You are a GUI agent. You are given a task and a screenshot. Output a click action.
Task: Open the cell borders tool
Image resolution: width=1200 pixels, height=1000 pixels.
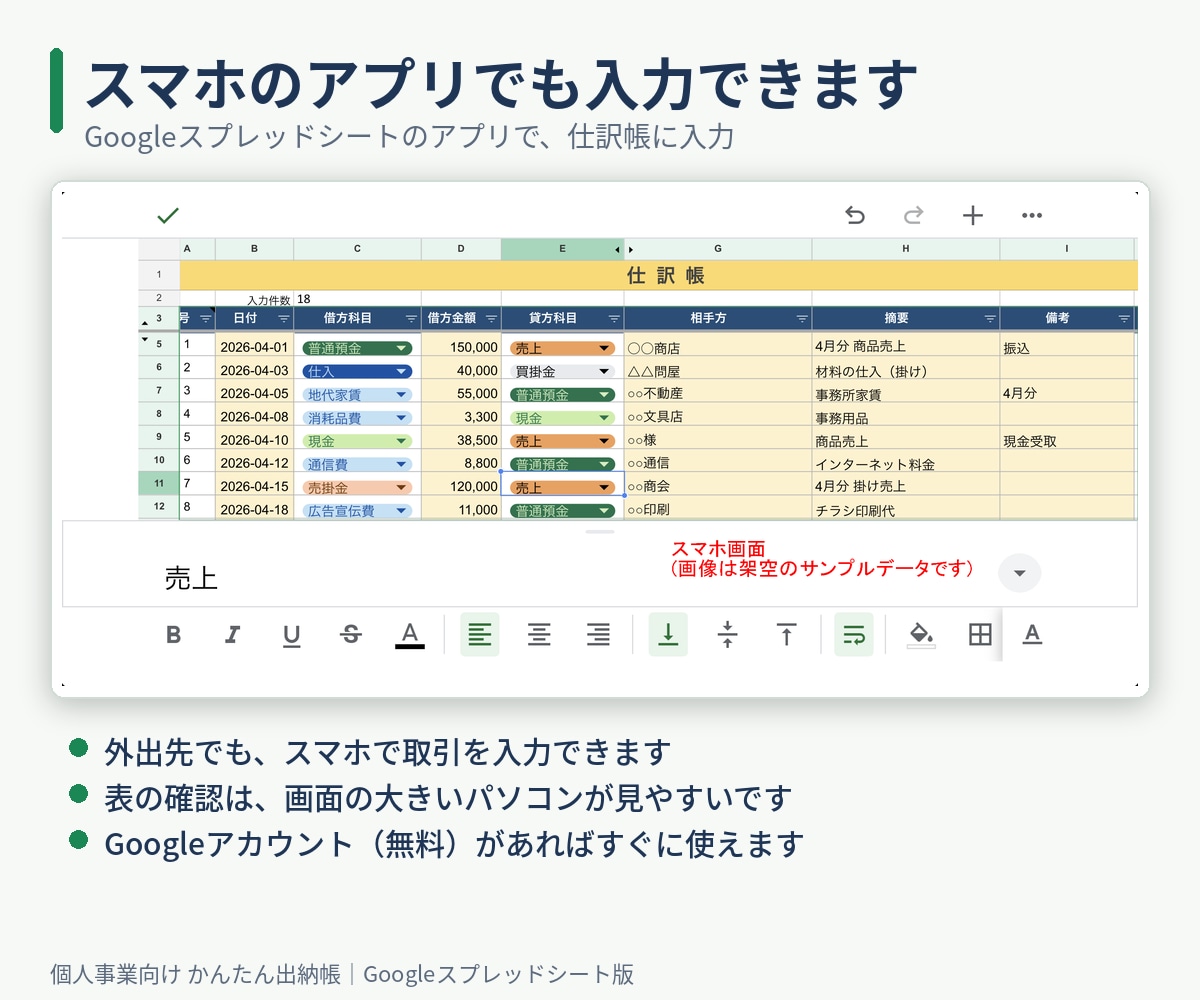pos(980,634)
